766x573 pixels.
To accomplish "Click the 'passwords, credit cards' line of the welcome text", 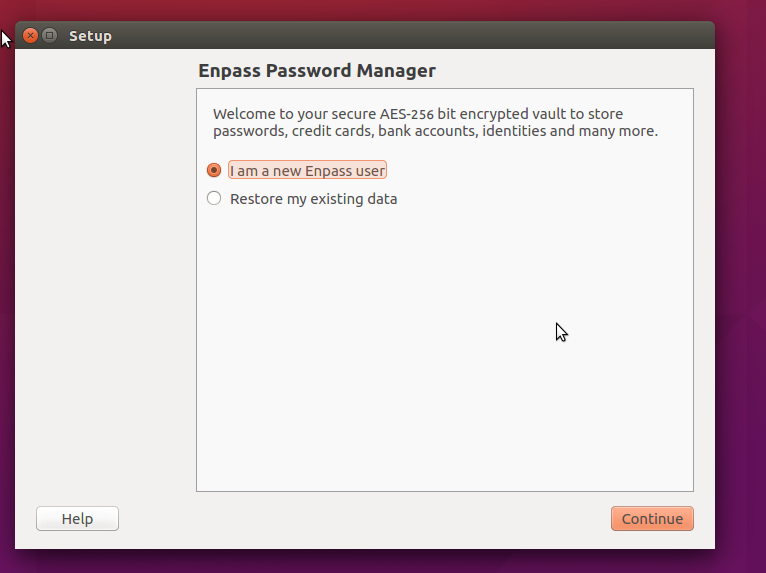I will 435,131.
